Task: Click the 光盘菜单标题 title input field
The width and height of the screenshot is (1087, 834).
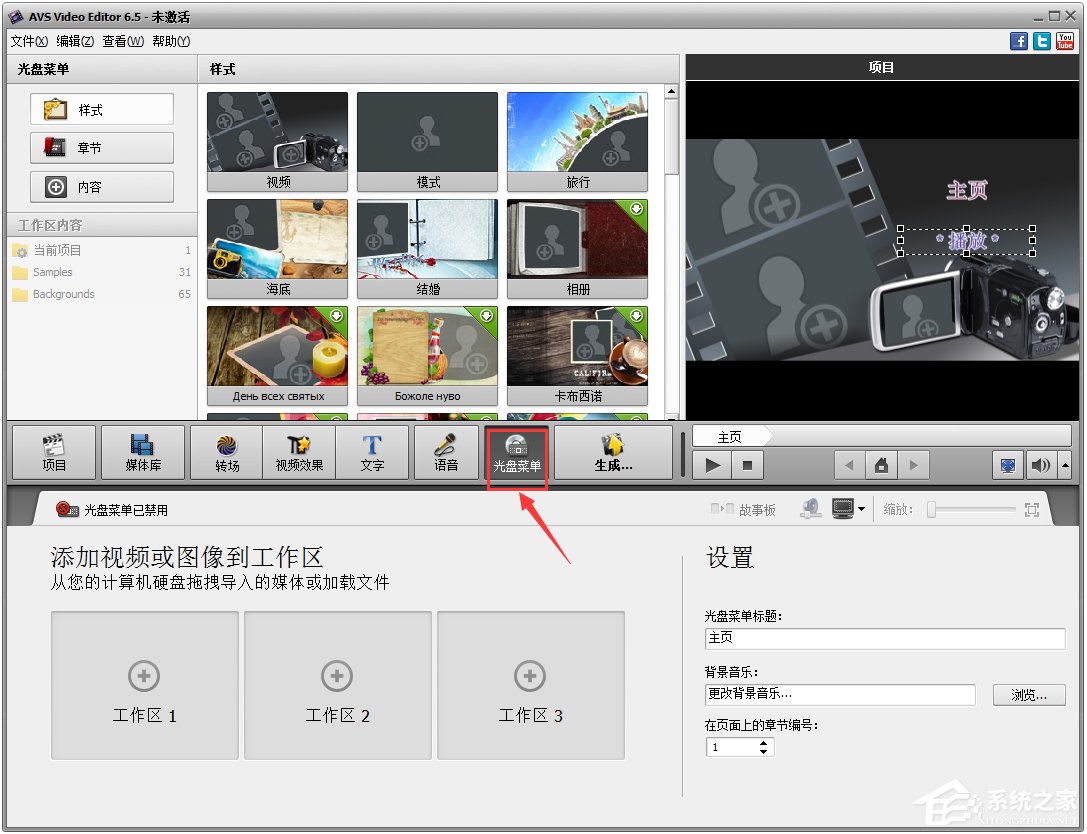Action: pyautogui.click(x=885, y=638)
